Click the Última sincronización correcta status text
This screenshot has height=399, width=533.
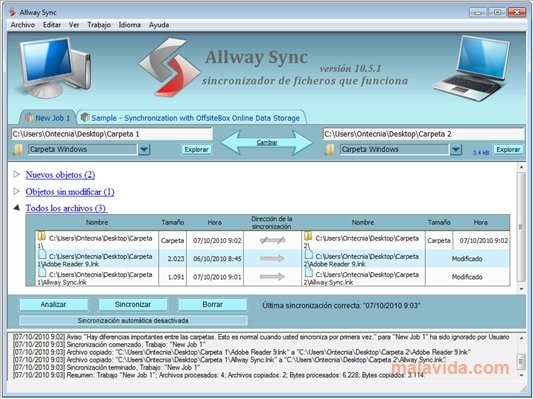(341, 306)
